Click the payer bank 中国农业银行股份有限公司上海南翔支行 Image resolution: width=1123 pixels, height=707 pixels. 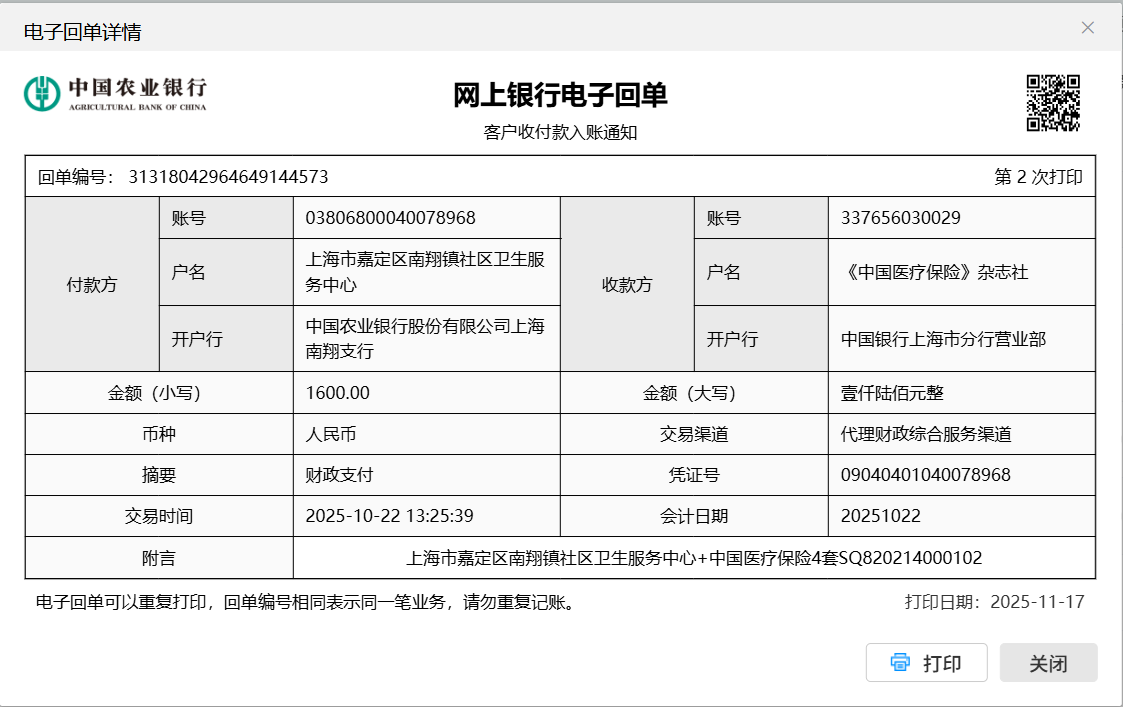tap(425, 338)
